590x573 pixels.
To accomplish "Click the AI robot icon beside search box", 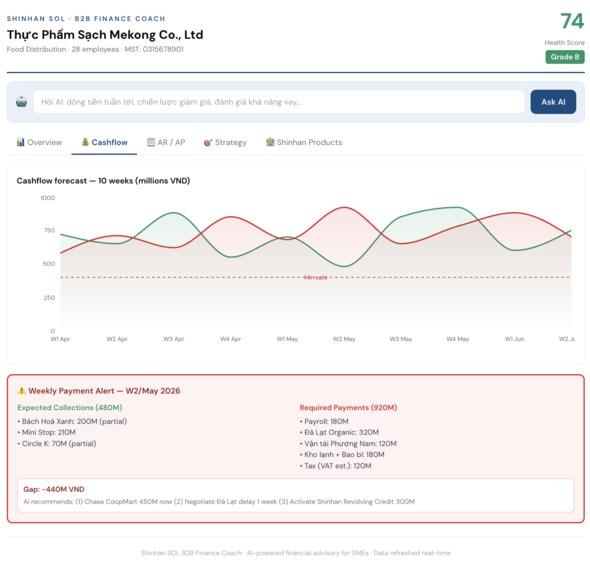I will pos(21,102).
